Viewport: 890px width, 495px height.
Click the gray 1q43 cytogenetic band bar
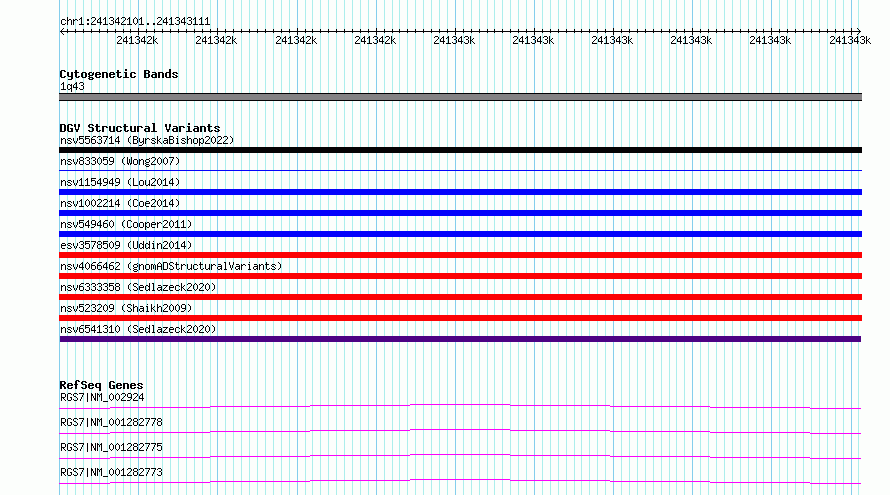tap(460, 97)
